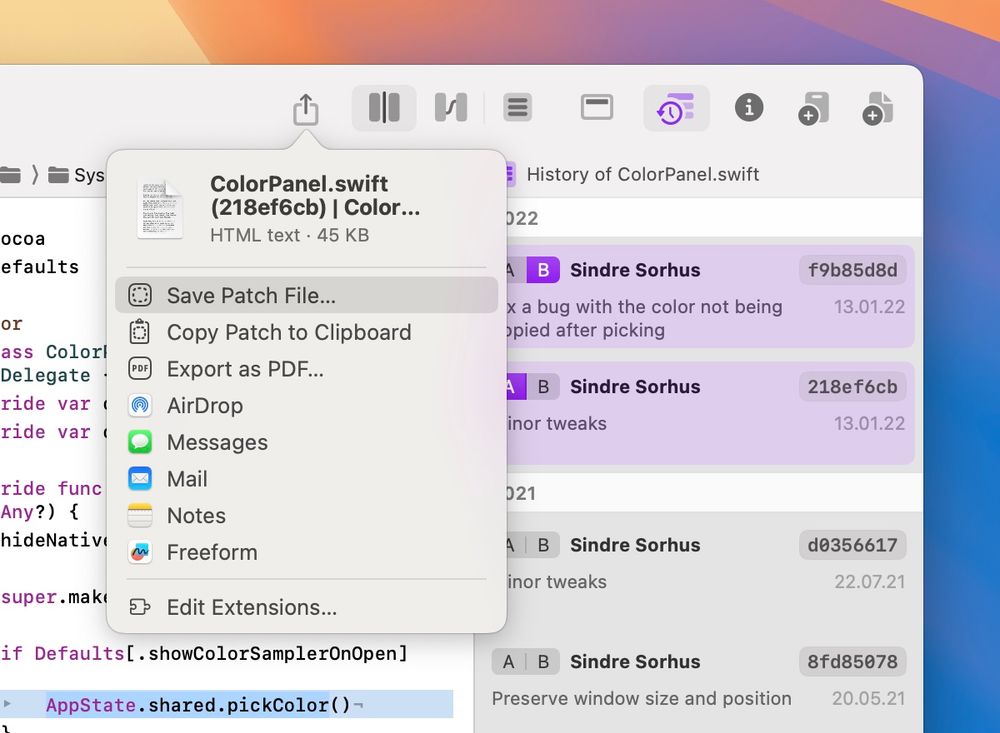The width and height of the screenshot is (1000, 733).
Task: Share via Mail
Action: (x=306, y=479)
